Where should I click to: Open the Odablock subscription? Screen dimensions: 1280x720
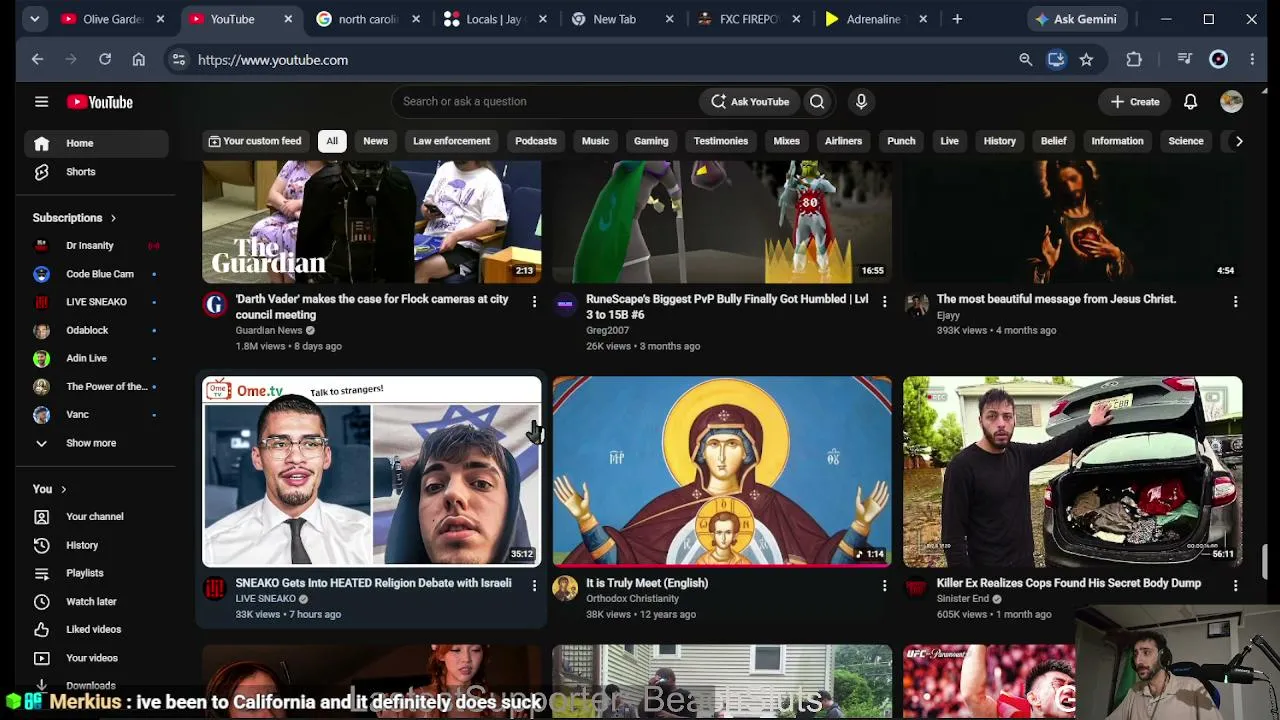[96, 330]
